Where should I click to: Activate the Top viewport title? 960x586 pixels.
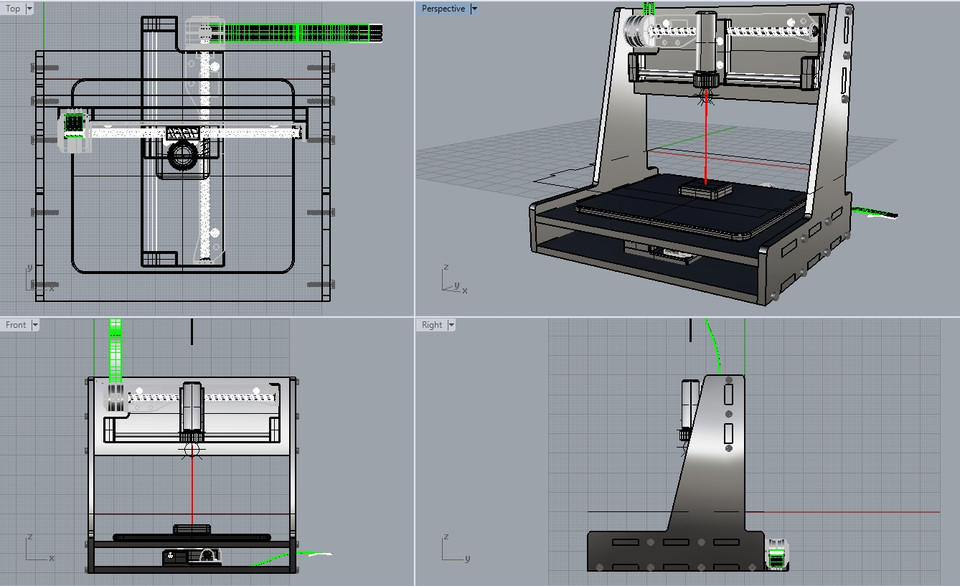coord(12,8)
